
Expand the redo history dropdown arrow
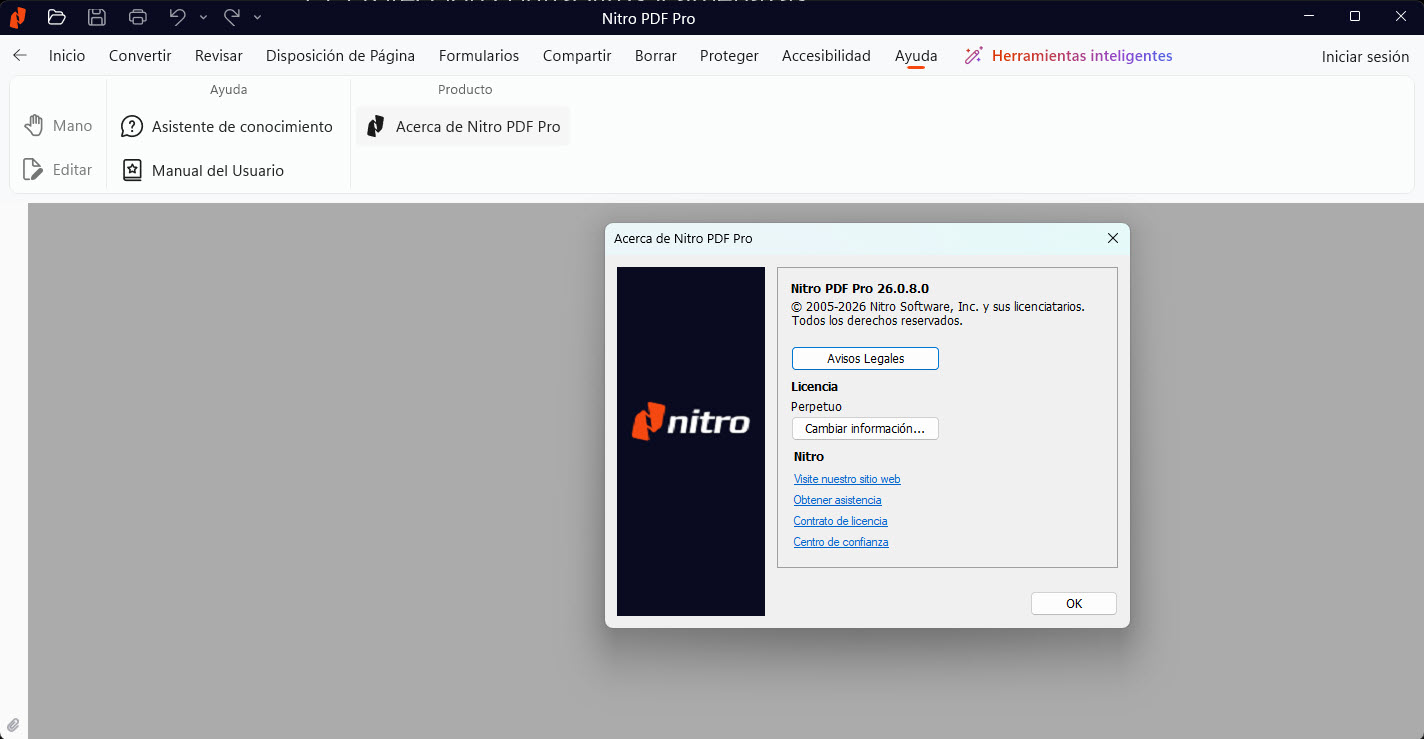(257, 17)
